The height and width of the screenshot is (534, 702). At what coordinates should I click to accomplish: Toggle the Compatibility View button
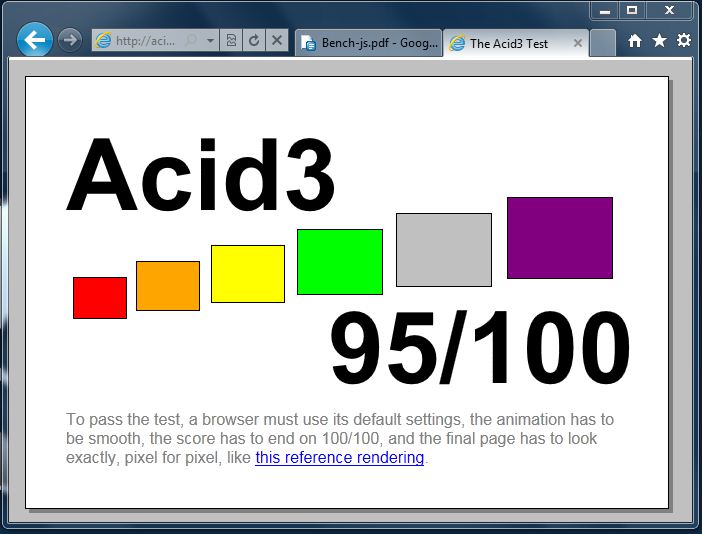pyautogui.click(x=232, y=41)
